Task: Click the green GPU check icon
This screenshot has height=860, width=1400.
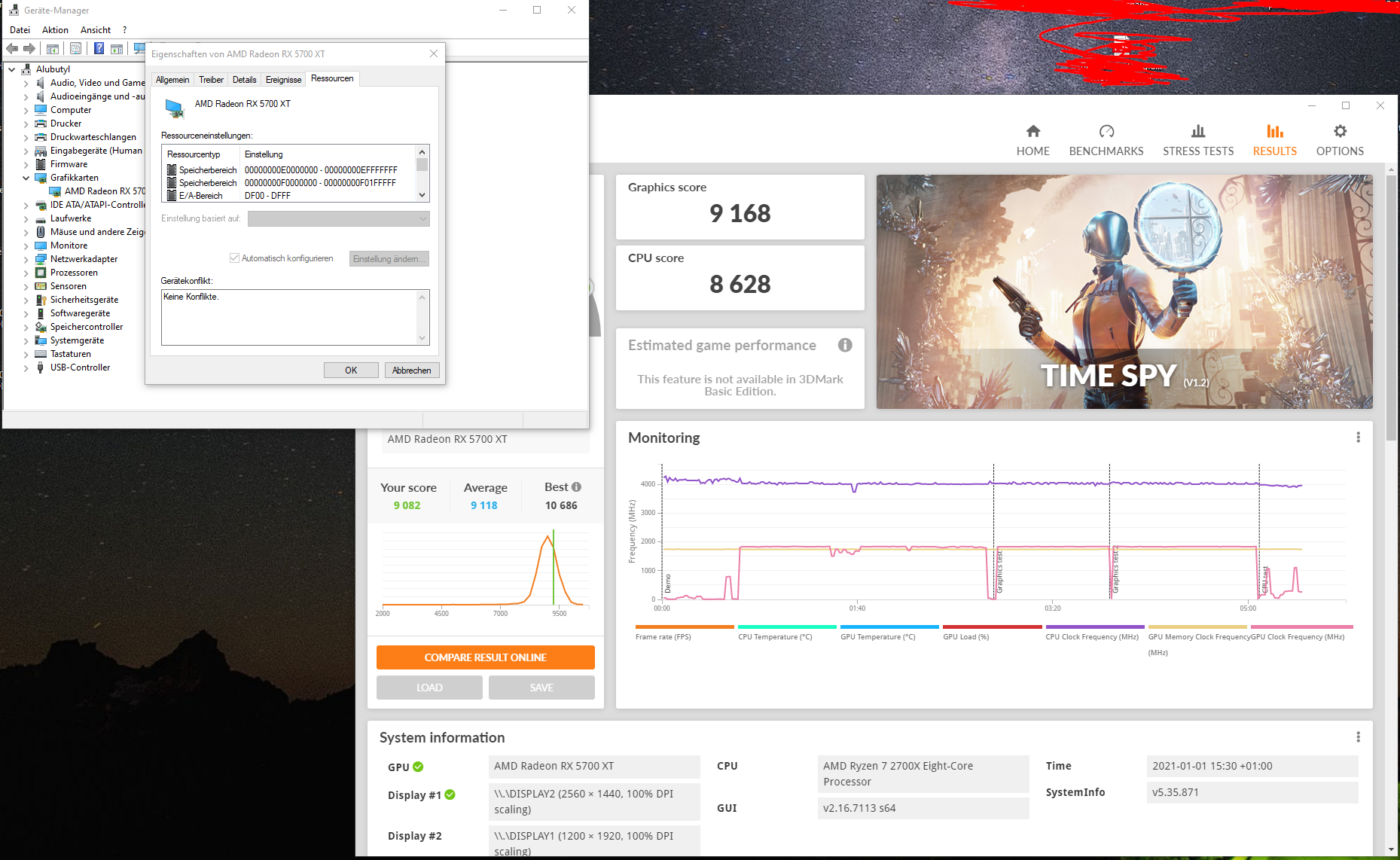Action: [x=418, y=767]
